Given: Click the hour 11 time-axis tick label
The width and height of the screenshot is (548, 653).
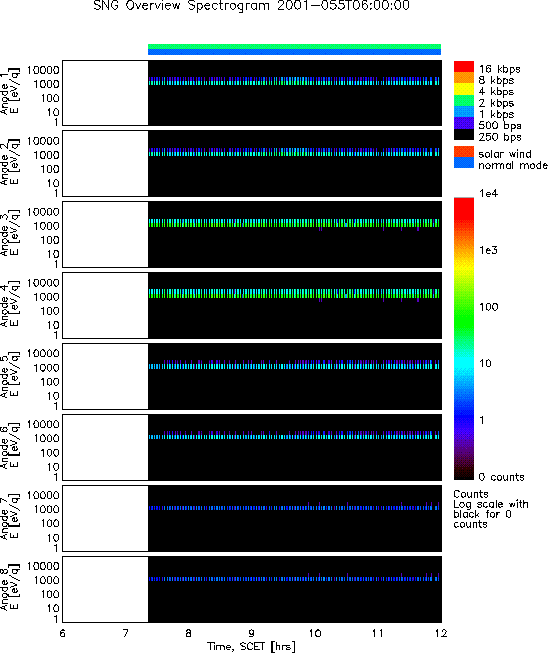Looking at the screenshot, I should pyautogui.click(x=378, y=633).
